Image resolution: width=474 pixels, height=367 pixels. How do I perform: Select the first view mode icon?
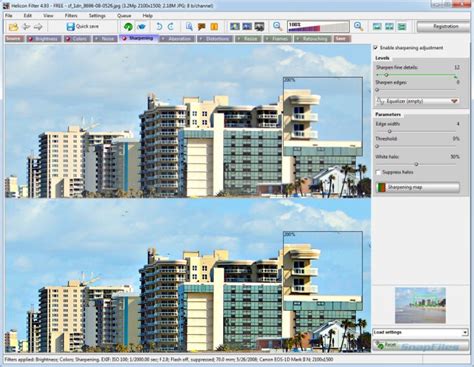point(235,27)
